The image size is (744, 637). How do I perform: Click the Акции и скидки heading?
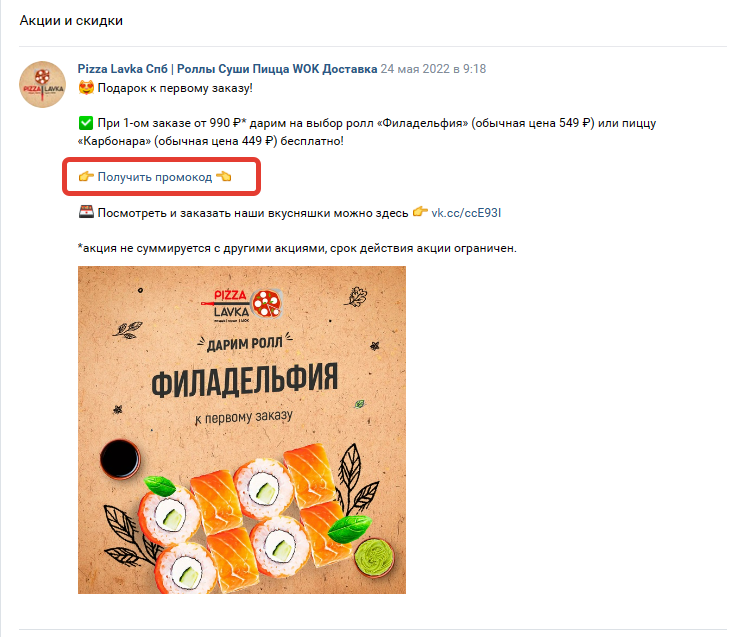[71, 20]
